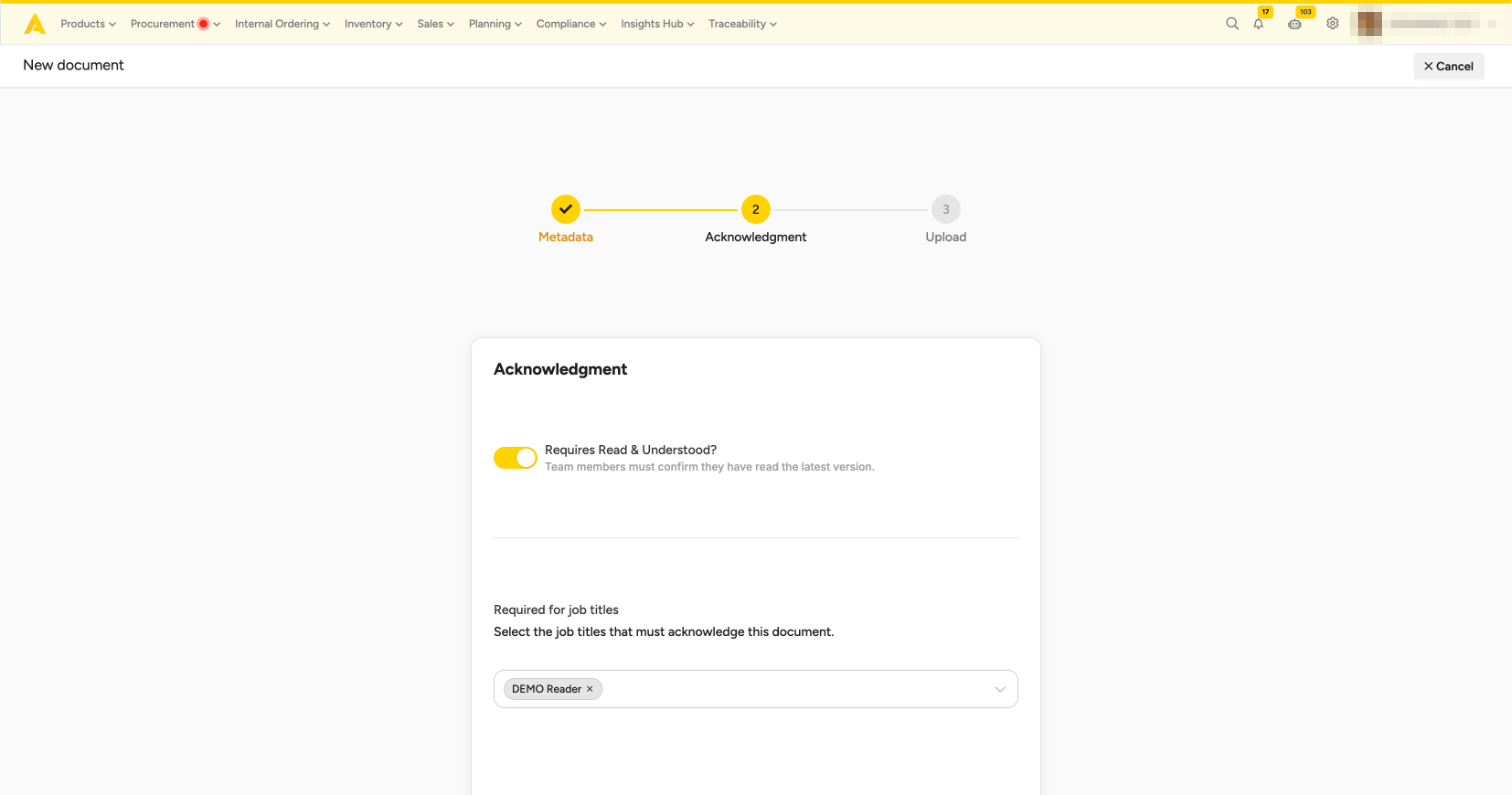Screen dimensions: 1512x795
Task: Click the Acknowledgment step label
Action: click(756, 237)
